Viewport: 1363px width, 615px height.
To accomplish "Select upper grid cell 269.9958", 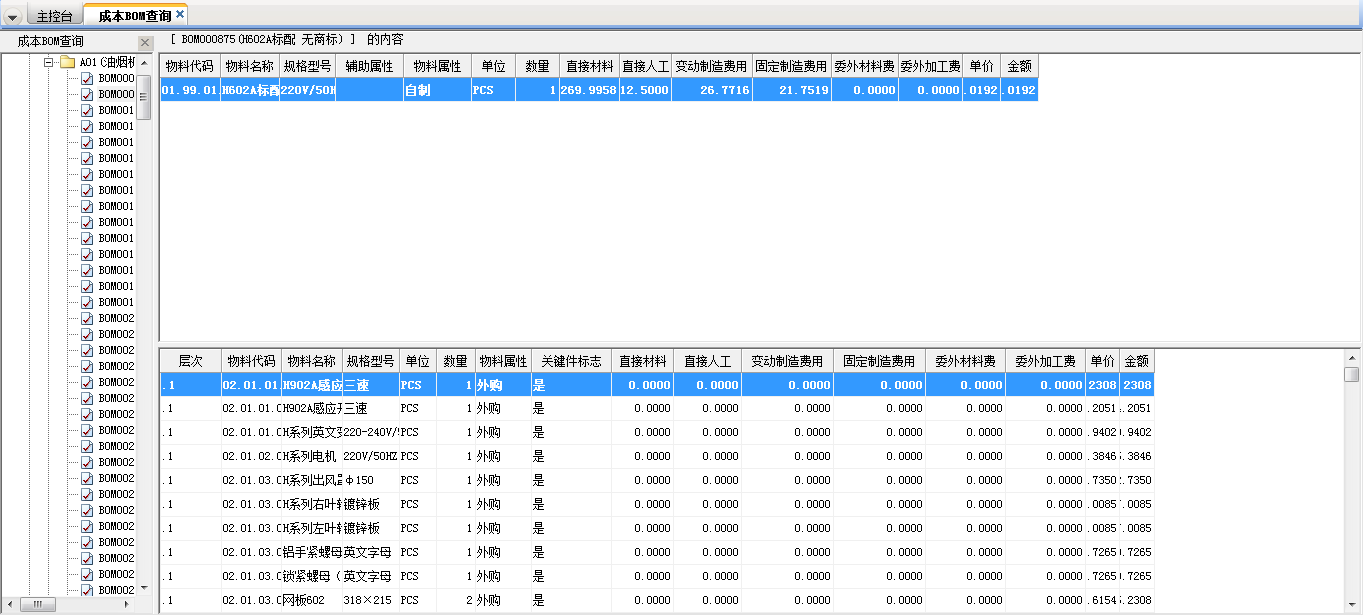I will pos(589,90).
